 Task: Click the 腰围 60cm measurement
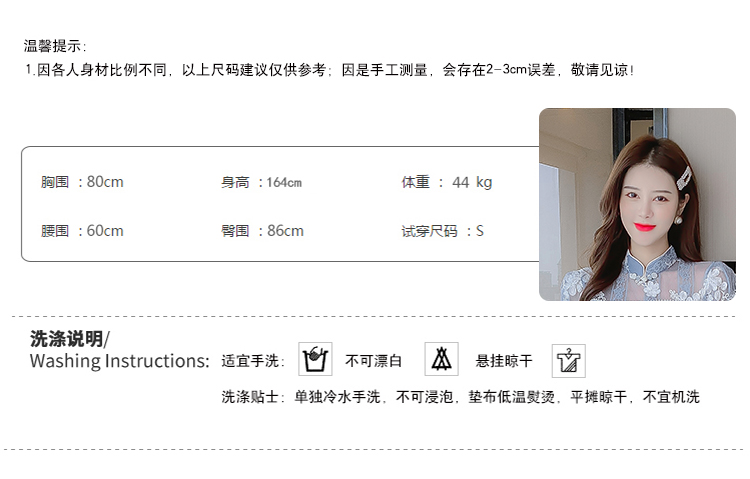click(x=82, y=231)
